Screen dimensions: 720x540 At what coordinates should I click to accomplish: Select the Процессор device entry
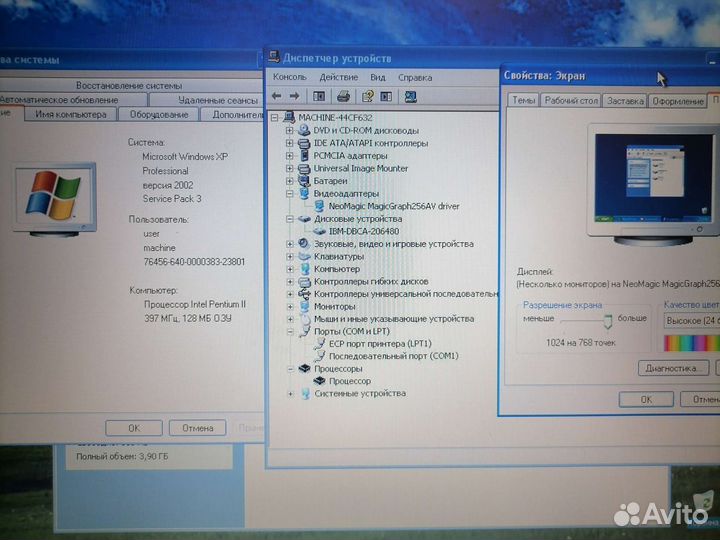click(x=350, y=381)
